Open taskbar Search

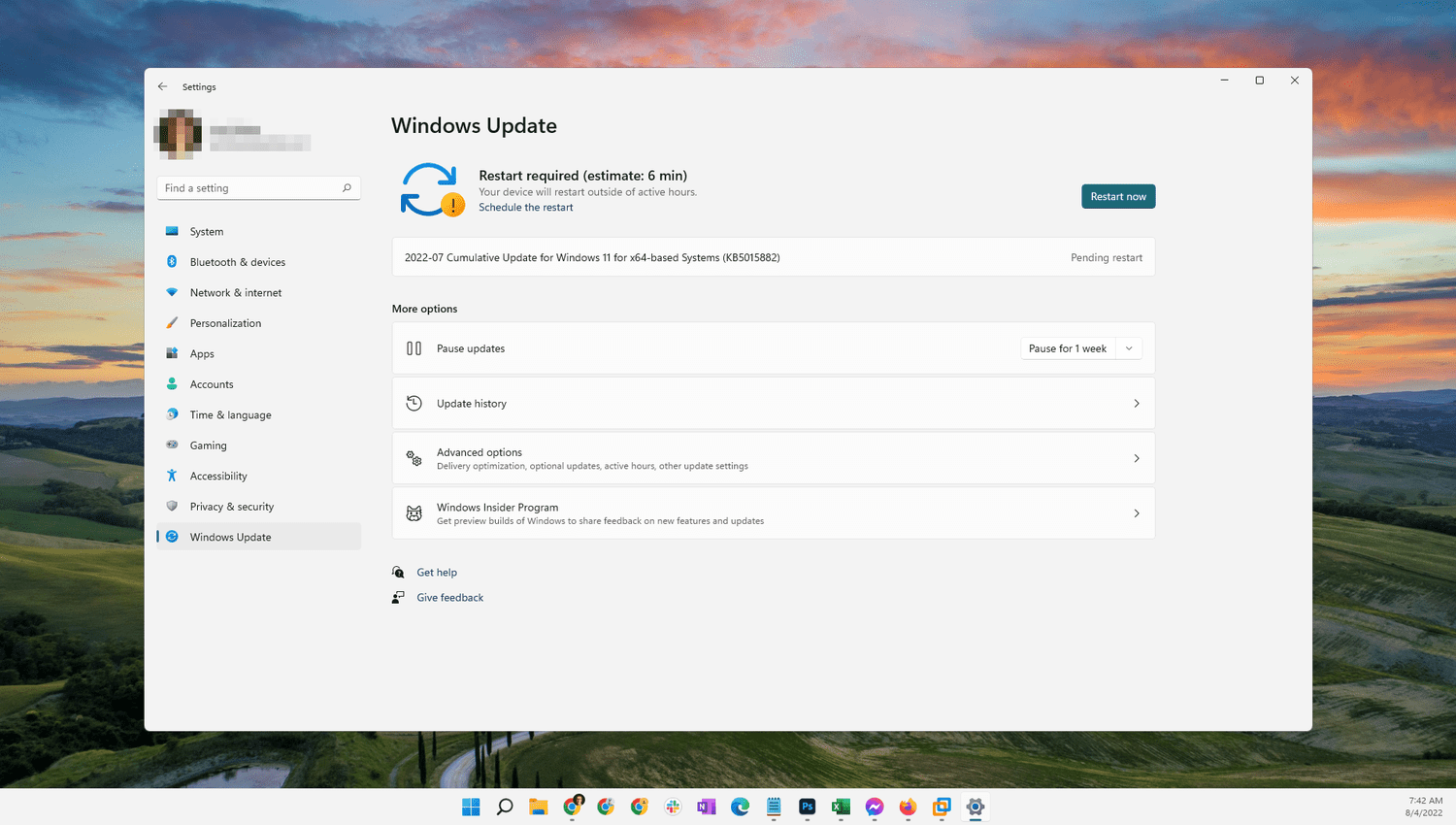point(505,807)
